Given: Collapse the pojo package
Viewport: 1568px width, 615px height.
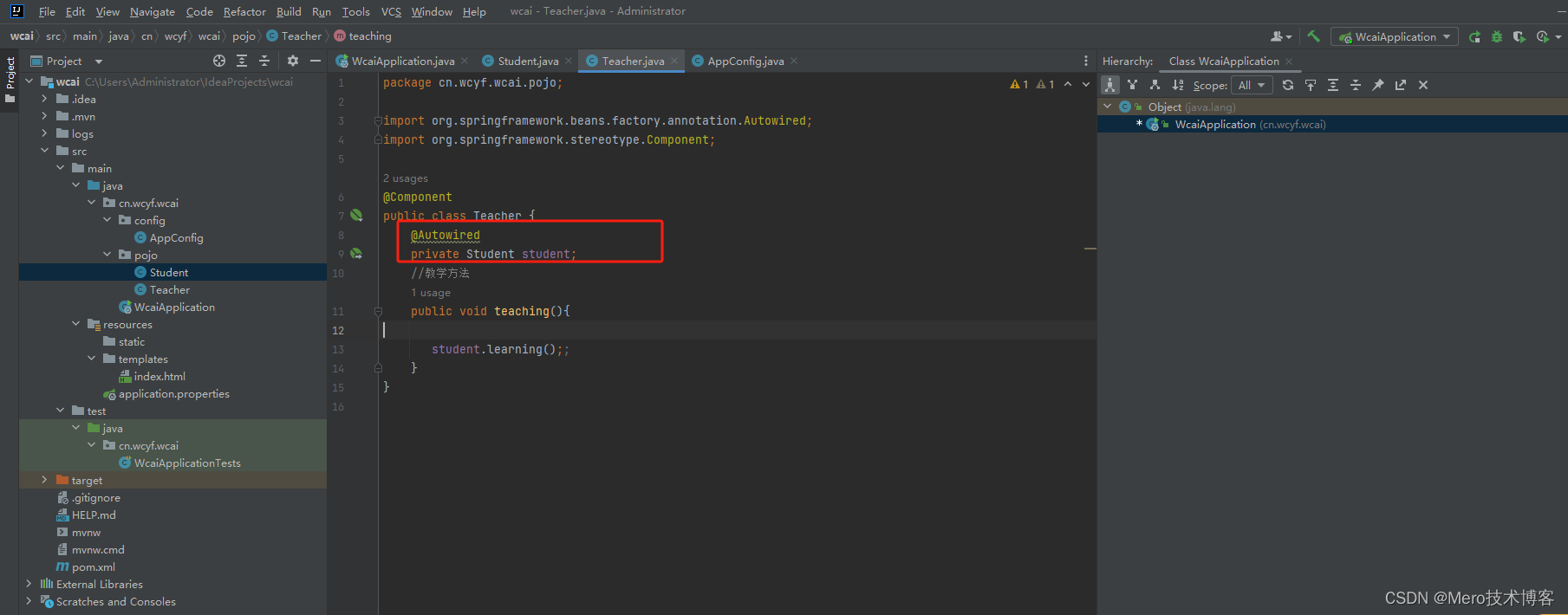Looking at the screenshot, I should [107, 255].
